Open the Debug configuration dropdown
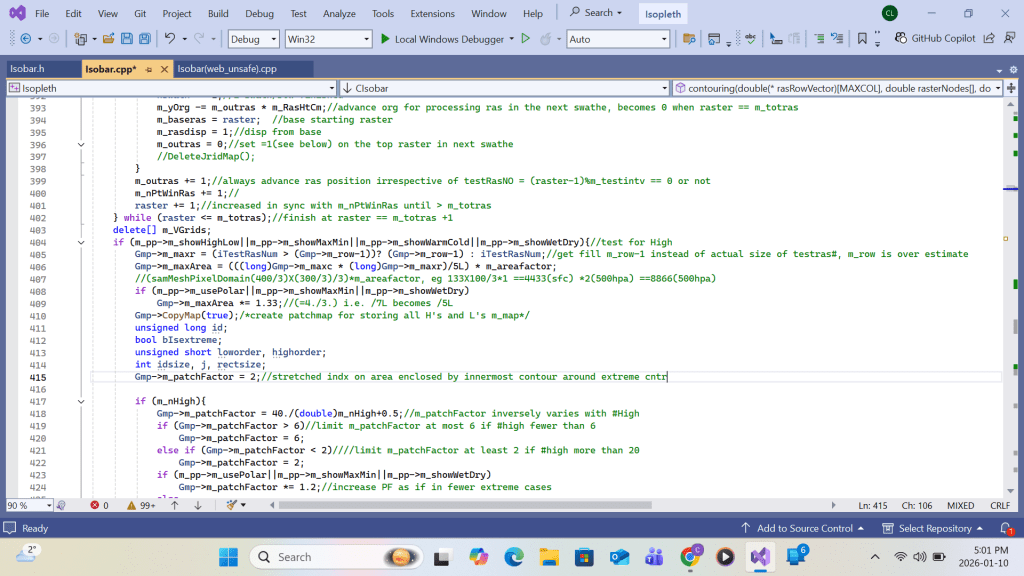 coord(254,39)
